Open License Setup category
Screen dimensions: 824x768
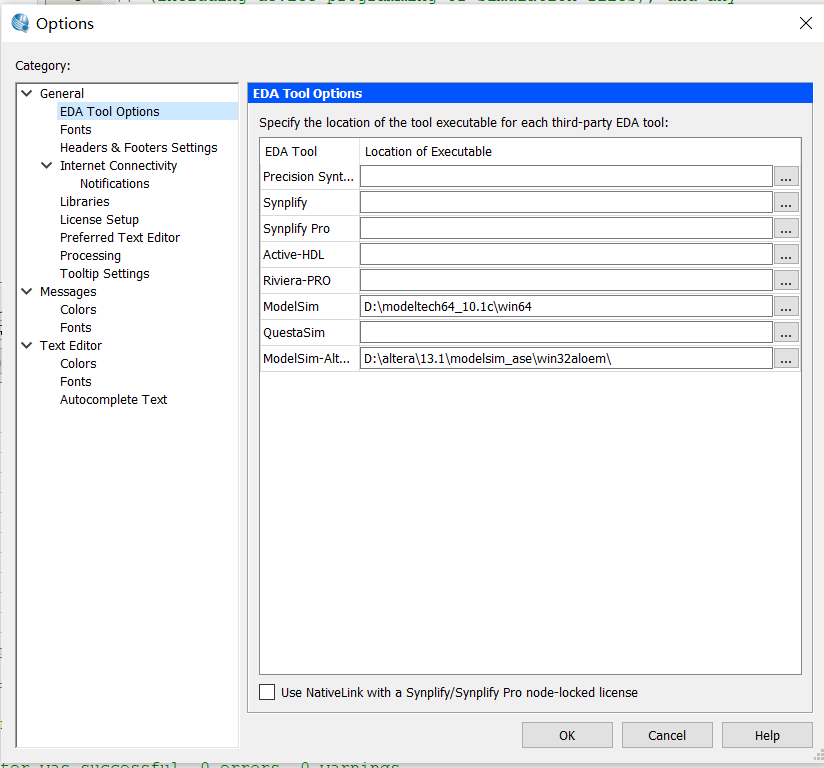coord(99,219)
